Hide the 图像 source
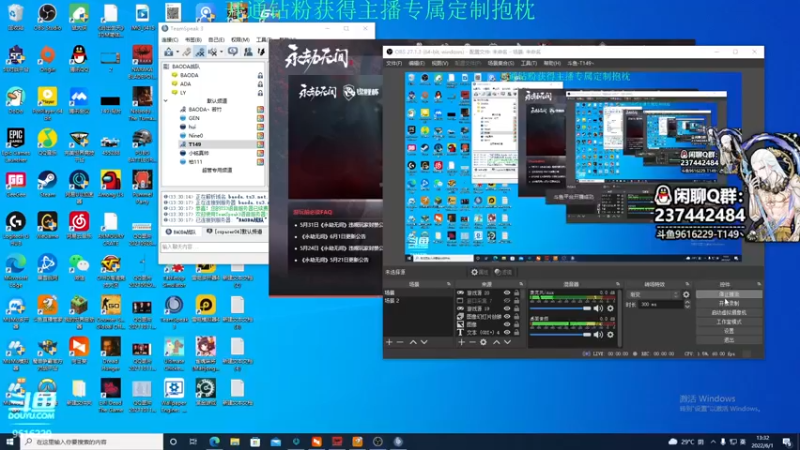800x450 pixels. 507,324
